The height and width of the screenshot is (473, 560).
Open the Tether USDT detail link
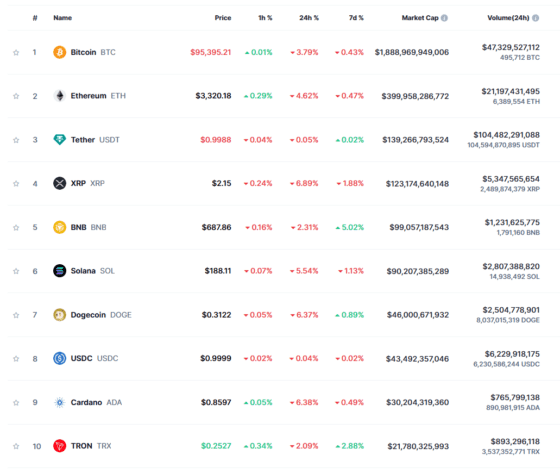95,140
